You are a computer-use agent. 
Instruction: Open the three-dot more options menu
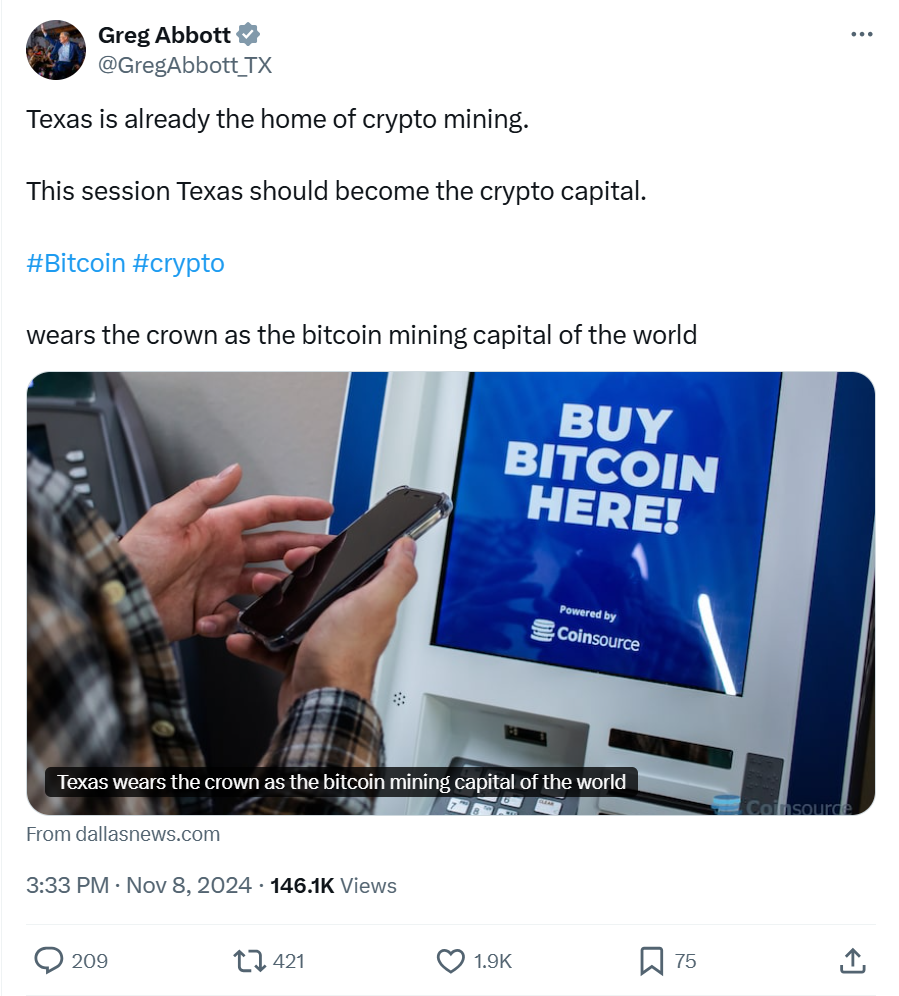[862, 34]
